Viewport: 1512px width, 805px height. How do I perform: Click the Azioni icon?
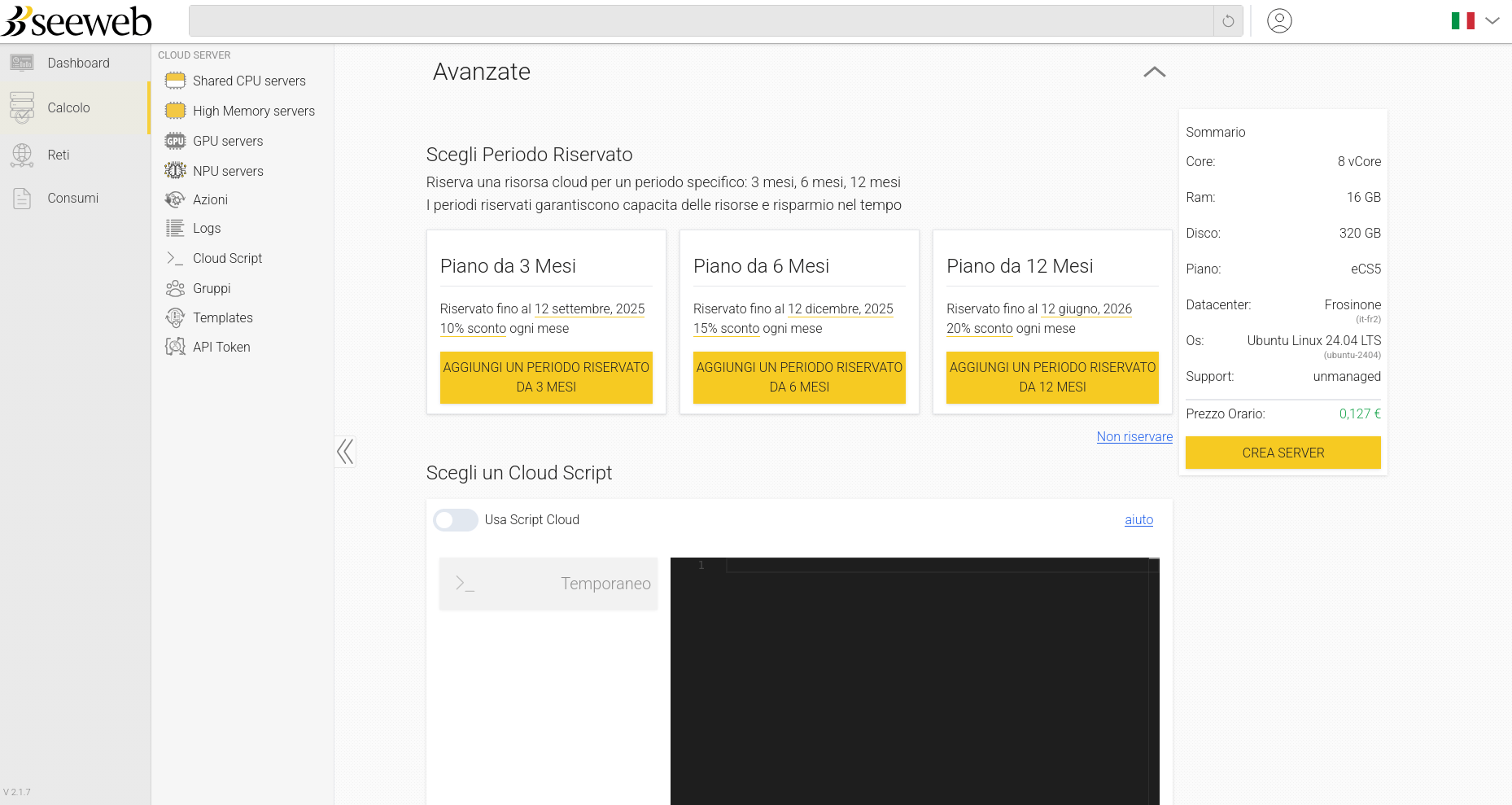(x=175, y=199)
